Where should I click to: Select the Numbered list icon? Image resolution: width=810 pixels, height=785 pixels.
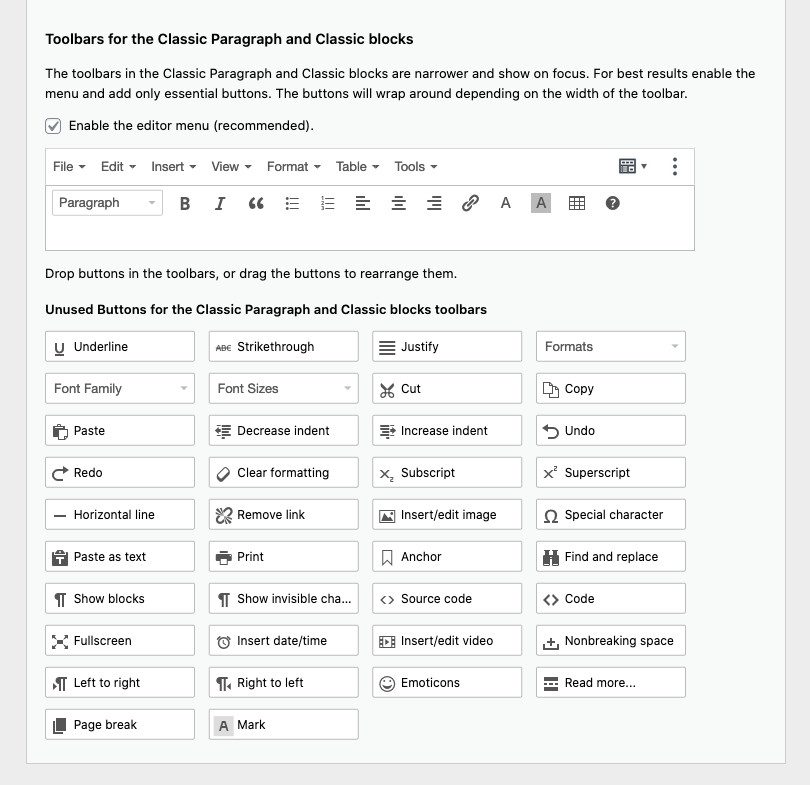pyautogui.click(x=328, y=203)
